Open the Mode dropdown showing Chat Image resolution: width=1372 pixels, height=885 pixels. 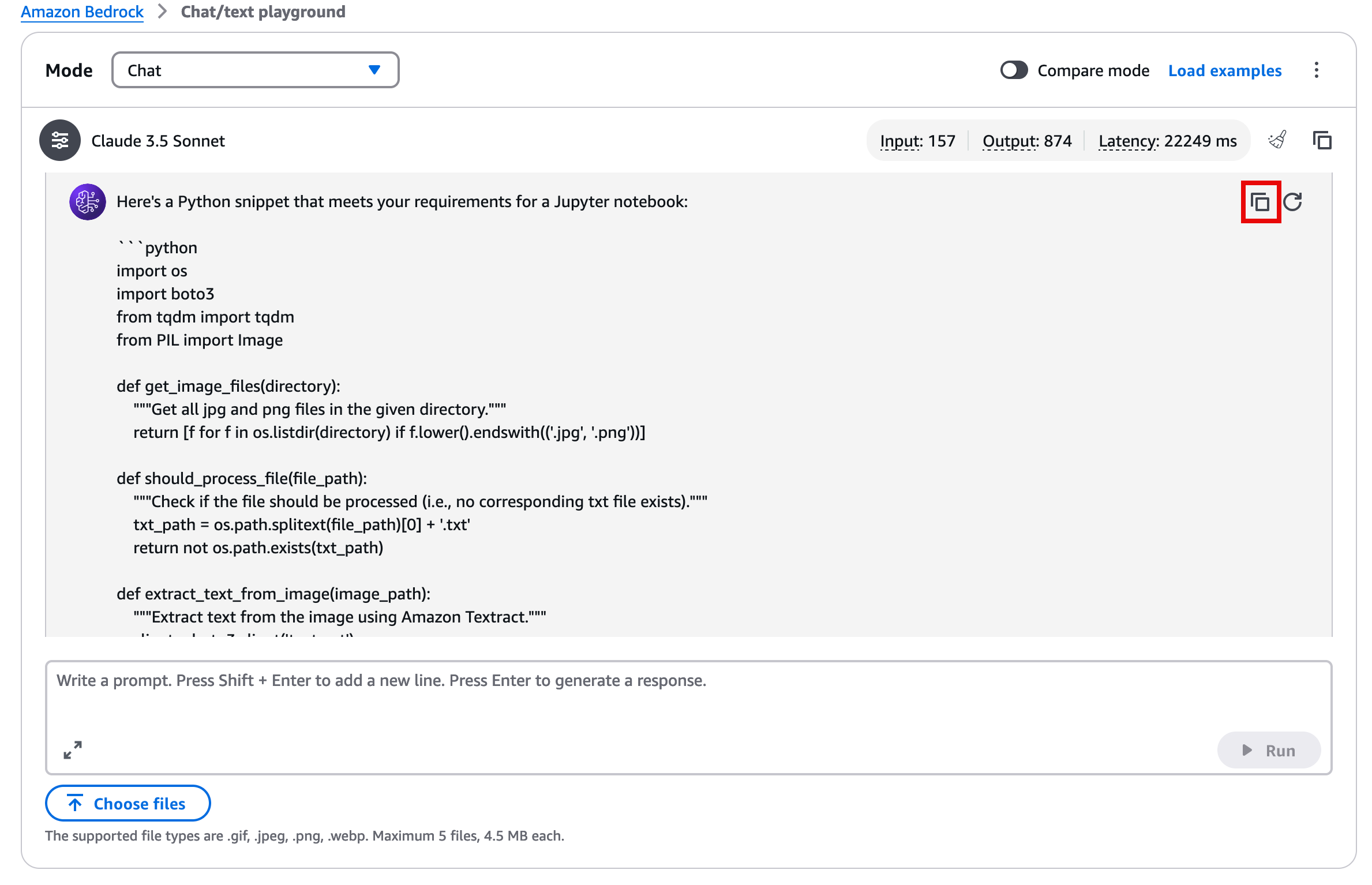pos(254,70)
